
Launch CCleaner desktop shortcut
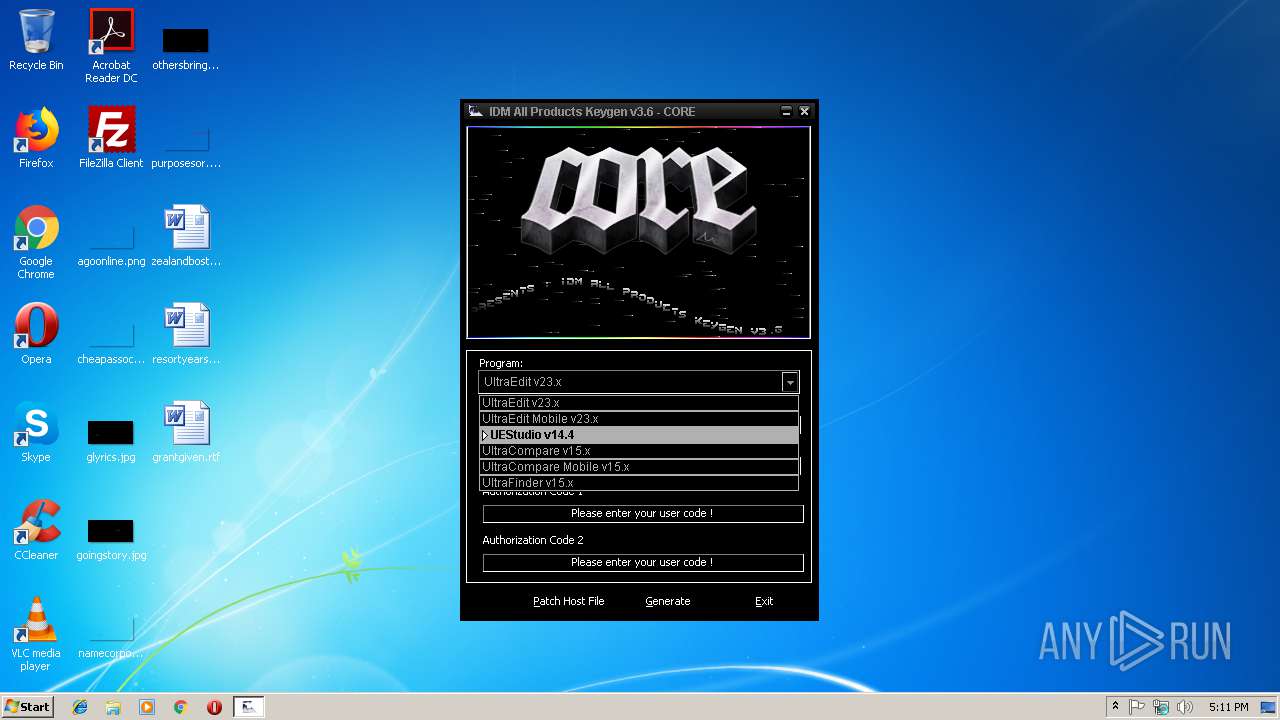point(36,530)
